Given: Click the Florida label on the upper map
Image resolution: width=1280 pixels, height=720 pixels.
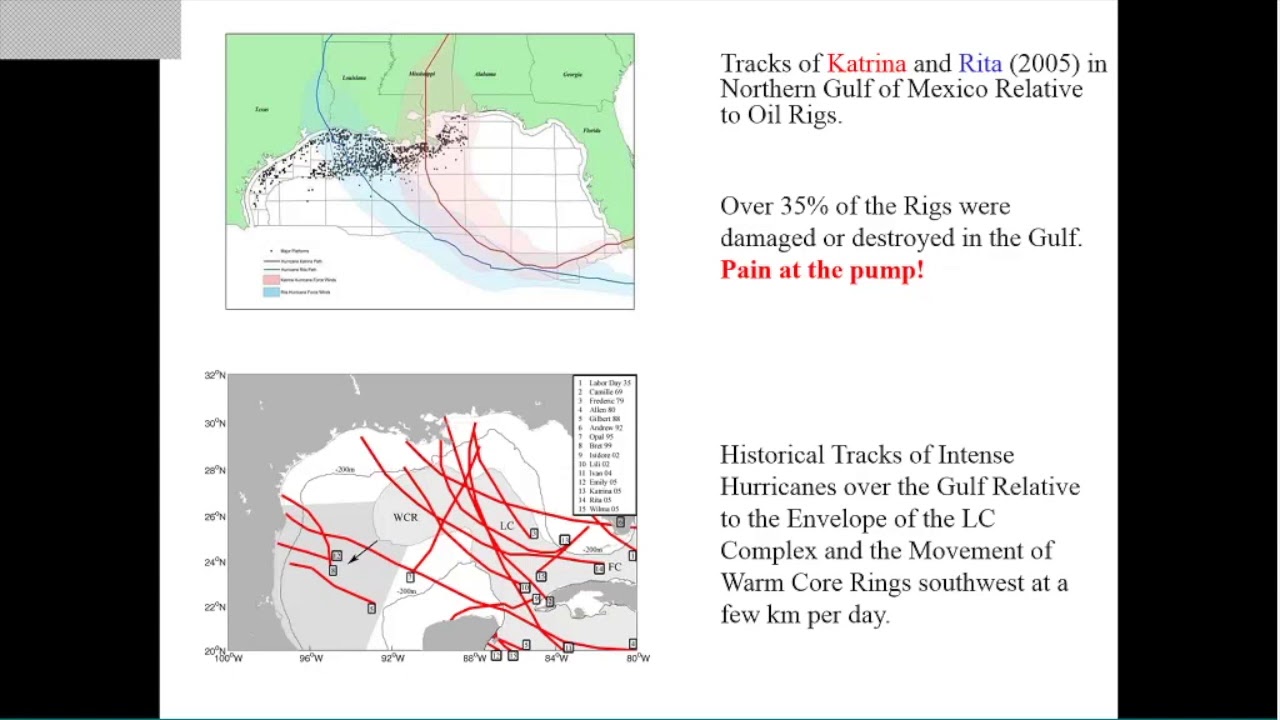Looking at the screenshot, I should coord(592,130).
